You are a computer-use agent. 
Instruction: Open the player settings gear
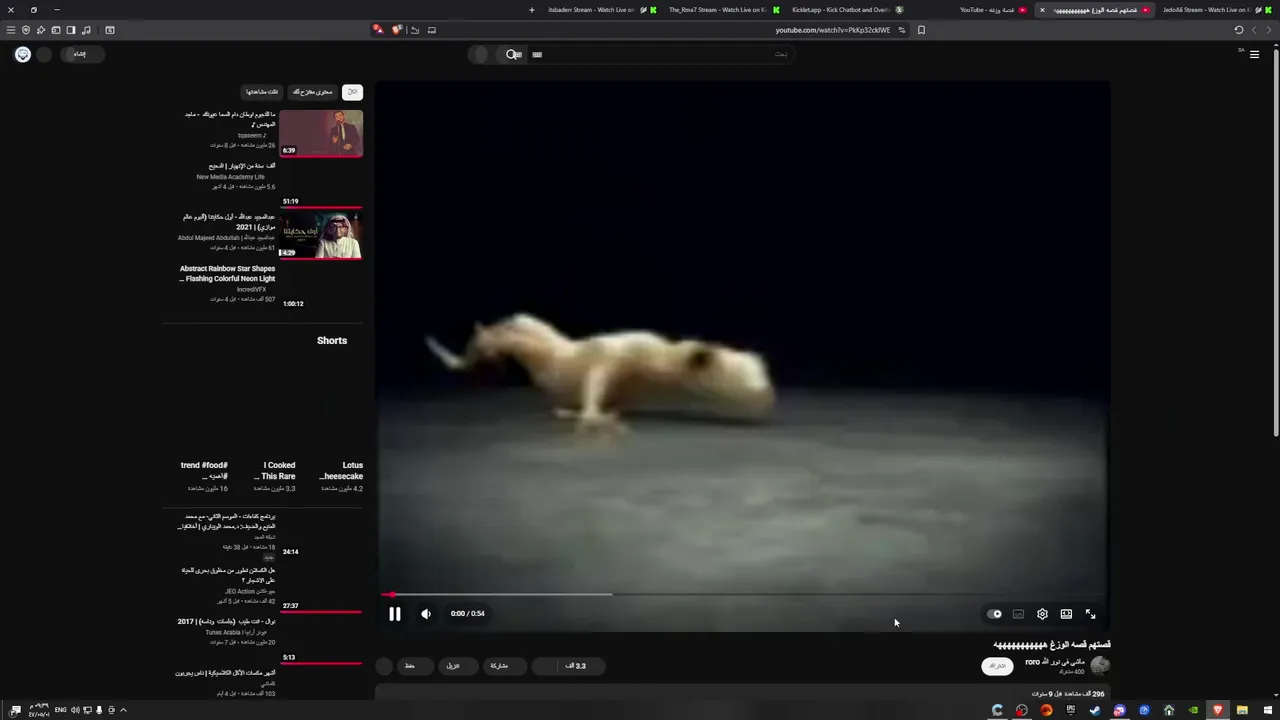[x=1042, y=614]
